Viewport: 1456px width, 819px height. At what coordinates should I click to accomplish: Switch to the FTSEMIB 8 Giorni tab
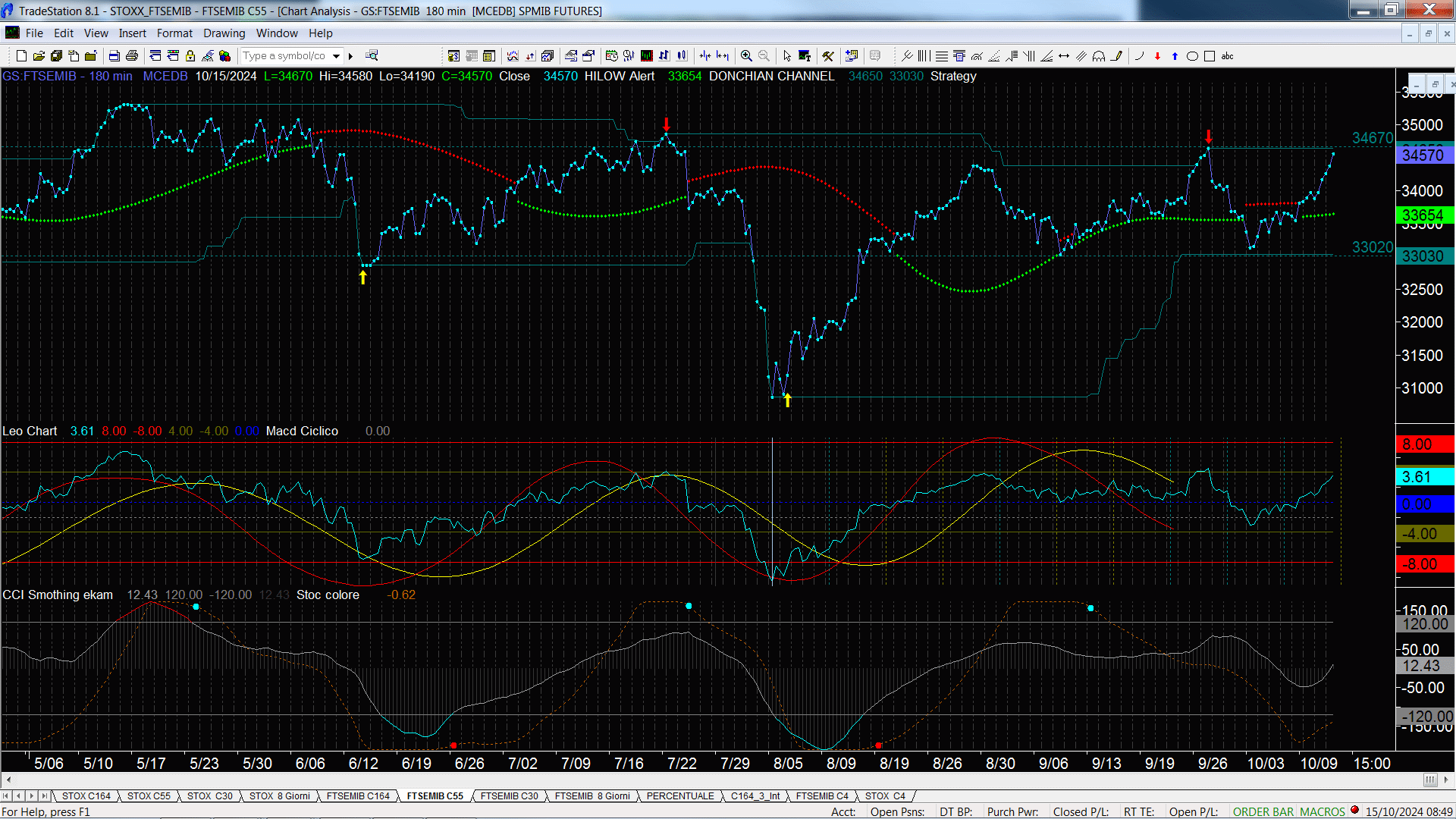coord(592,795)
